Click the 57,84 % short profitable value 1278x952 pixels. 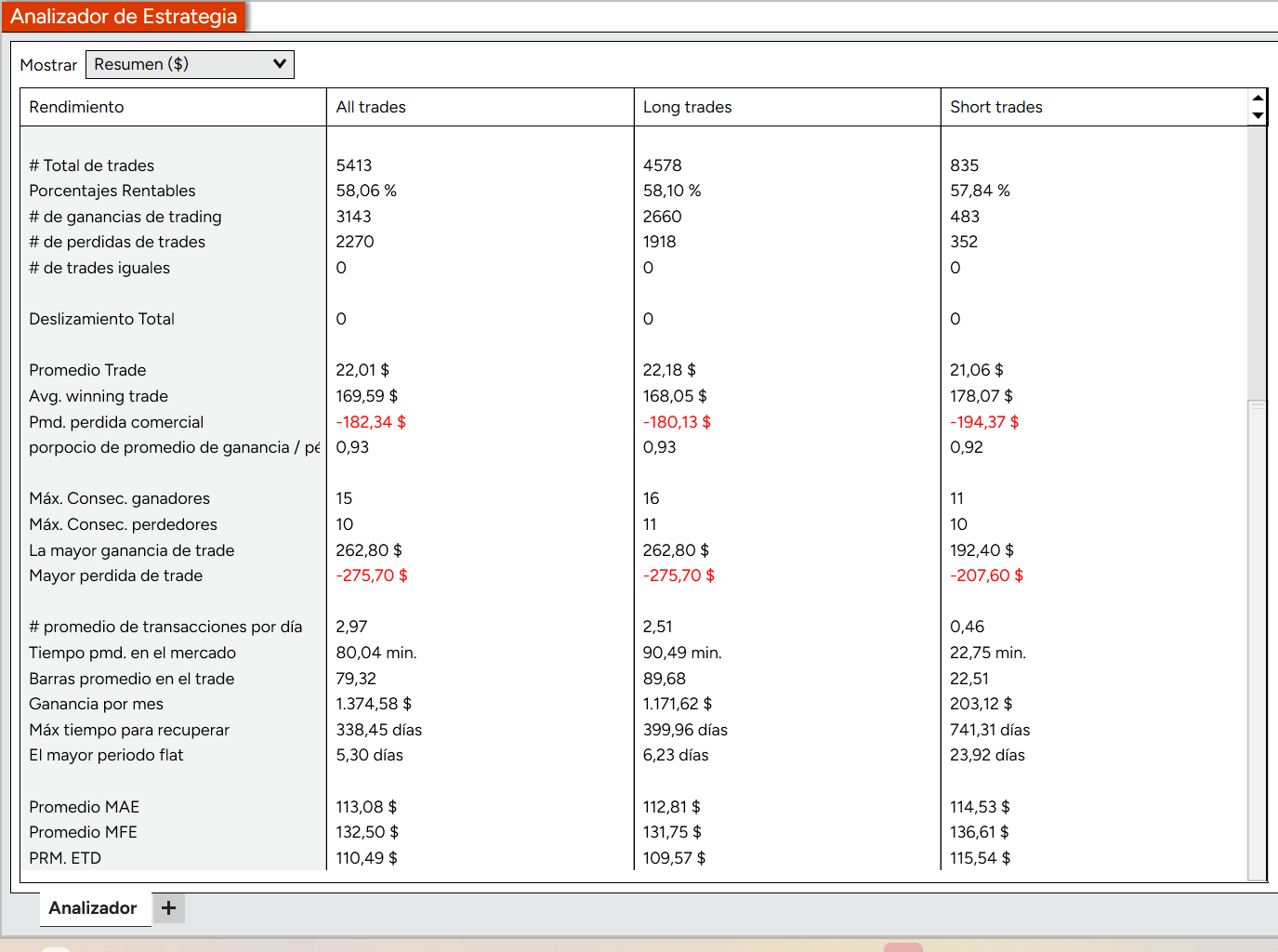pos(980,191)
